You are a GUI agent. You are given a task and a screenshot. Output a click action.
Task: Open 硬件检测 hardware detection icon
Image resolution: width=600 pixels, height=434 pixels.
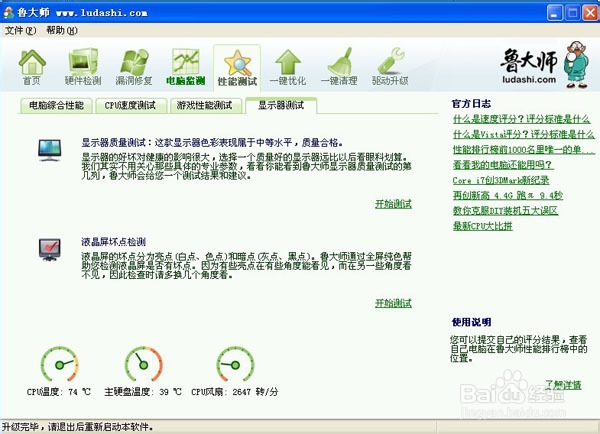point(83,67)
